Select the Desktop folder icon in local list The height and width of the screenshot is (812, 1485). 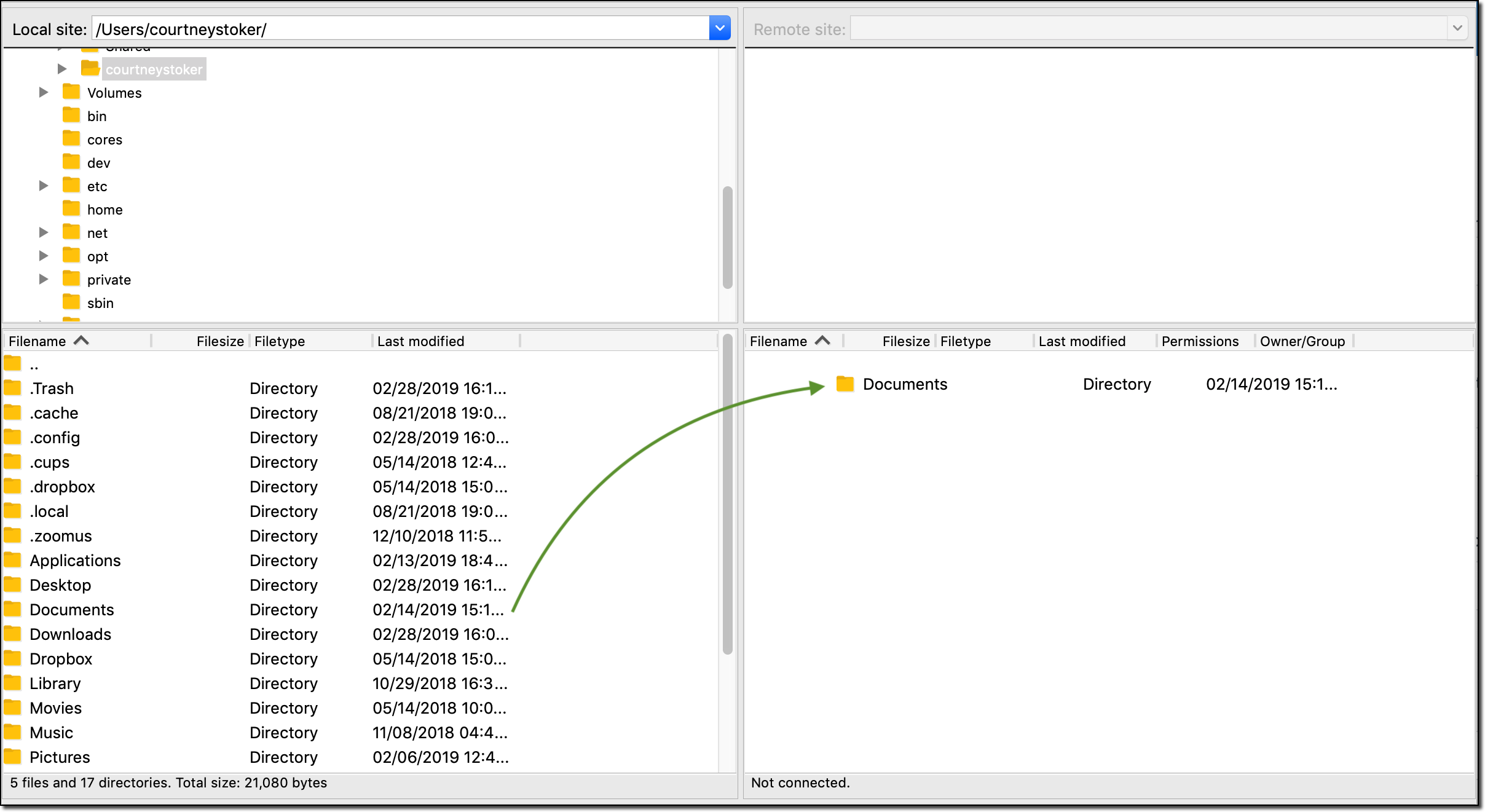tap(13, 585)
